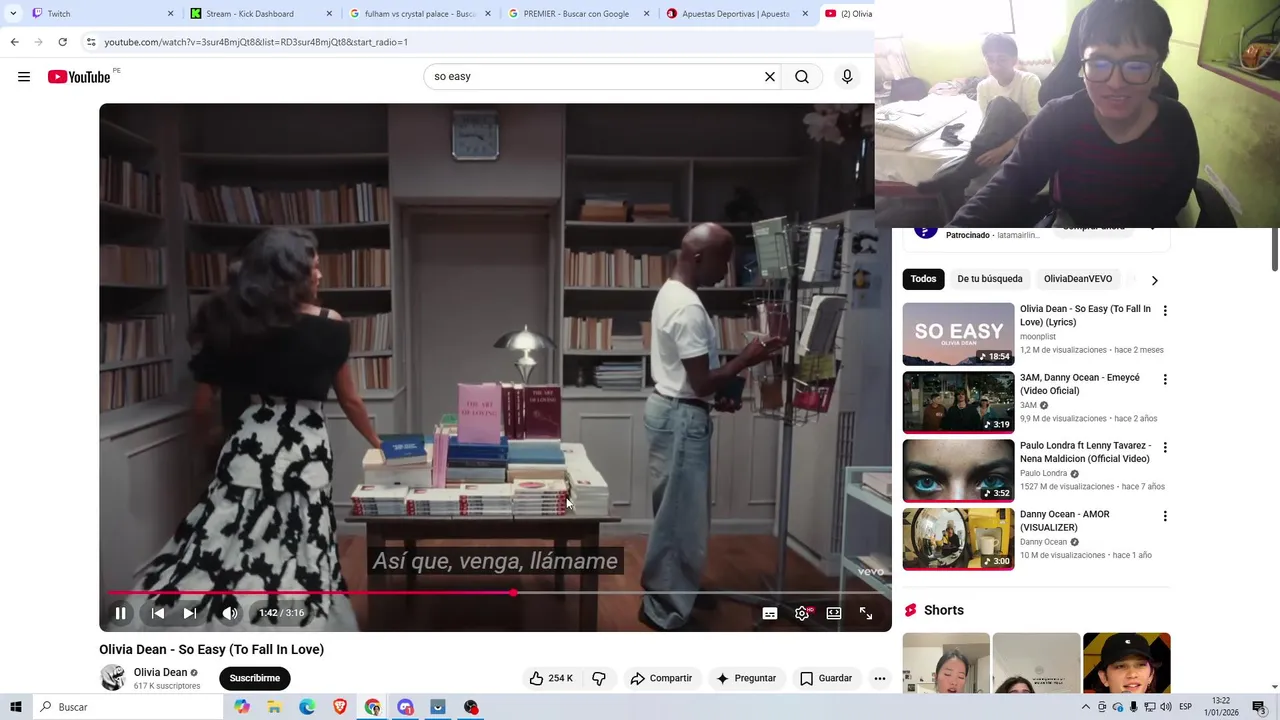
Task: Open Olivia Dean channel avatar
Action: [x=113, y=678]
